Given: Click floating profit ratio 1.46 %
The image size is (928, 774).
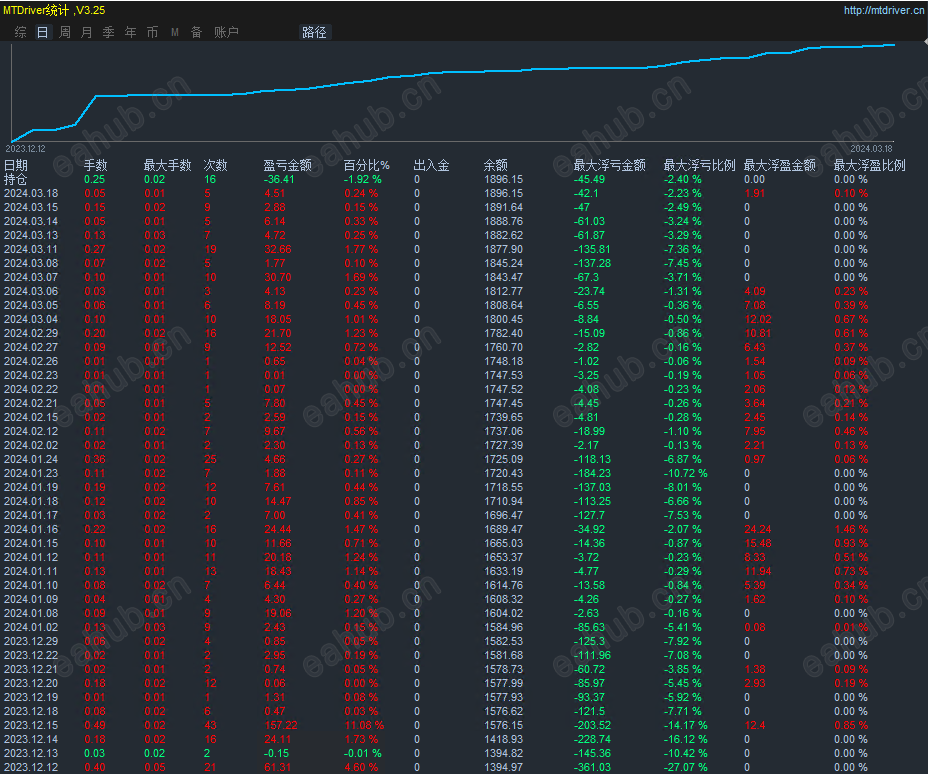Looking at the screenshot, I should point(851,530).
